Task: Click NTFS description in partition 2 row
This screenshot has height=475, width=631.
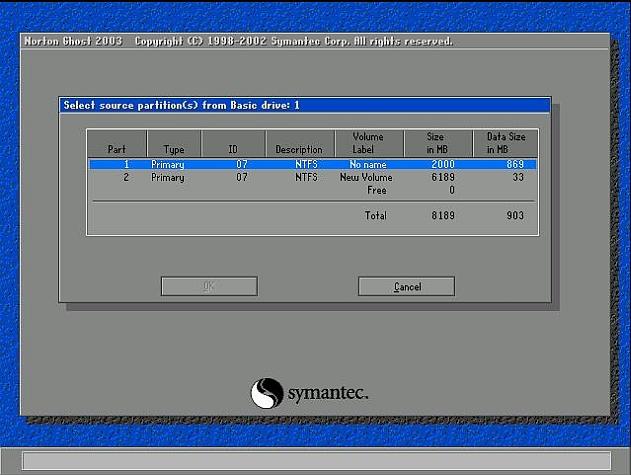Action: pos(306,177)
